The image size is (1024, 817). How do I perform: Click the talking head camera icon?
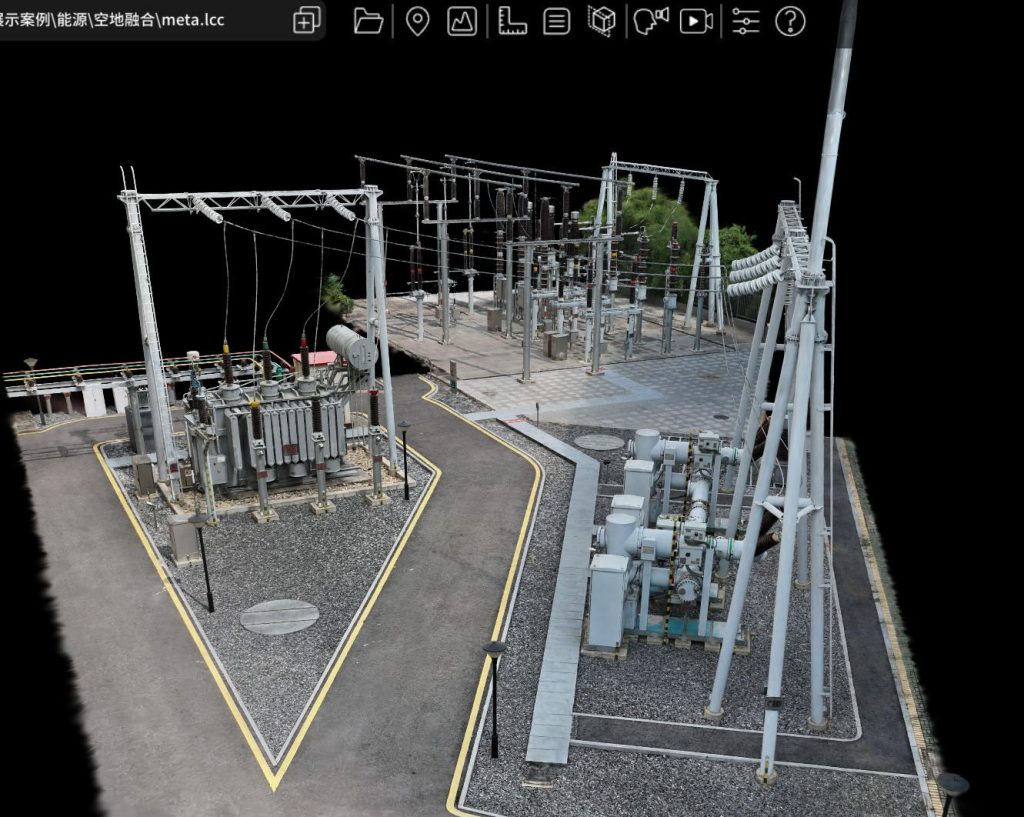tap(650, 21)
